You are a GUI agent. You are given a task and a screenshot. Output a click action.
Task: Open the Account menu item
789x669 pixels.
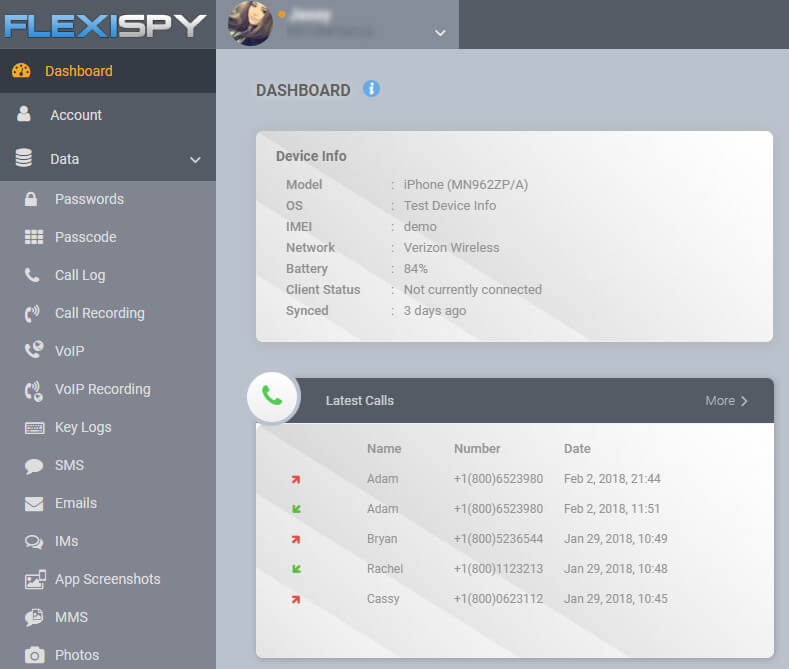76,115
